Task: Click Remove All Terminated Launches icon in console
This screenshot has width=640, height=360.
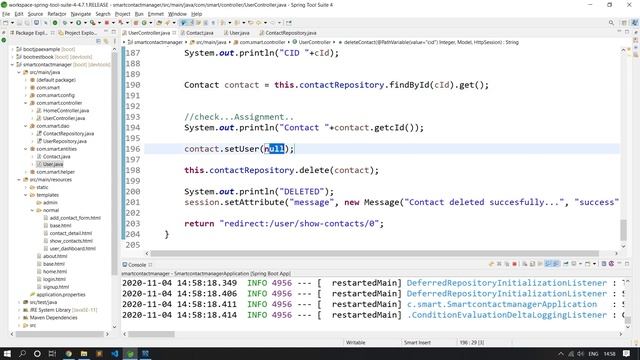Action: (507, 264)
